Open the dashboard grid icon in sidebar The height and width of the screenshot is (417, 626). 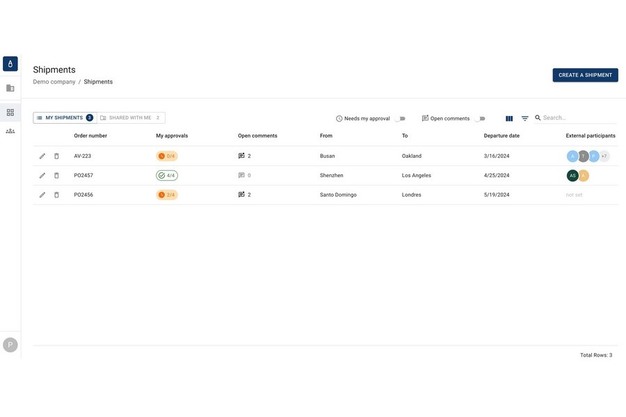[10, 112]
